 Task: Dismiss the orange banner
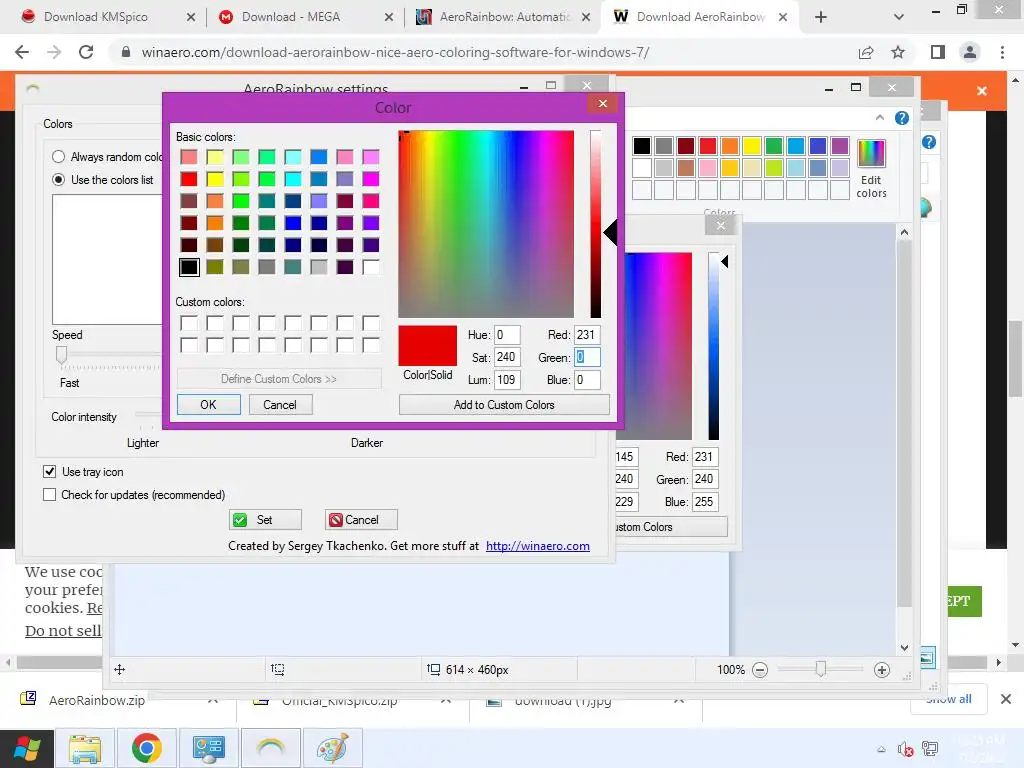tap(982, 91)
